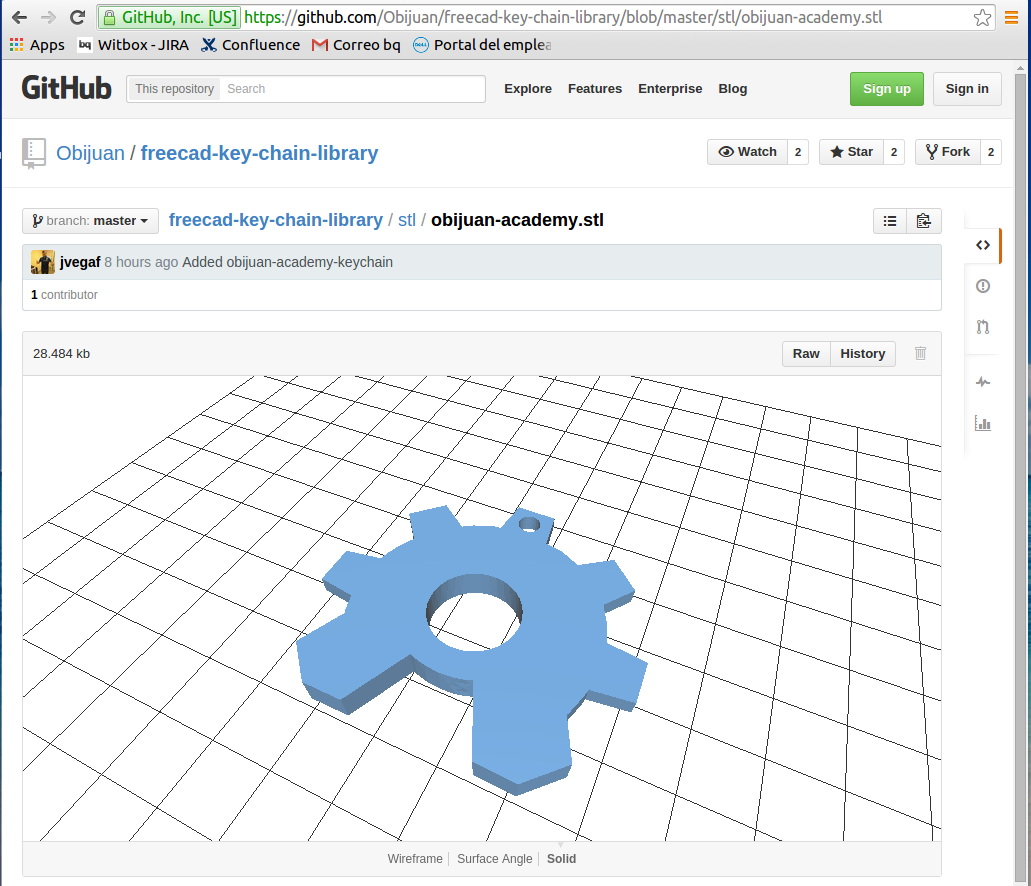Open the Issues icon in right sidebar
Screen dimensions: 1031x886
[983, 286]
